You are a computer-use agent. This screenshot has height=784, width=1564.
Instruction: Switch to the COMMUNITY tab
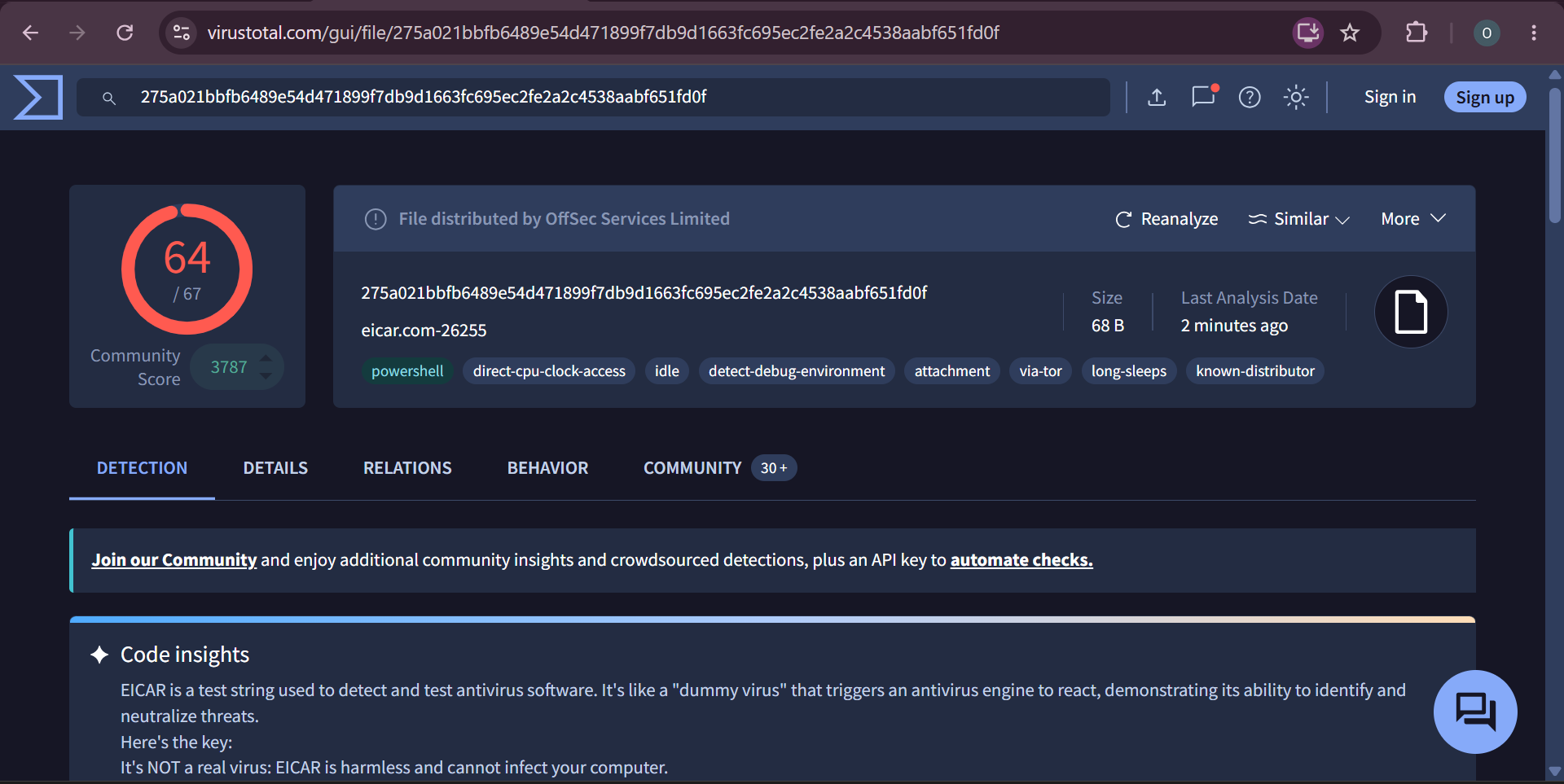click(692, 468)
